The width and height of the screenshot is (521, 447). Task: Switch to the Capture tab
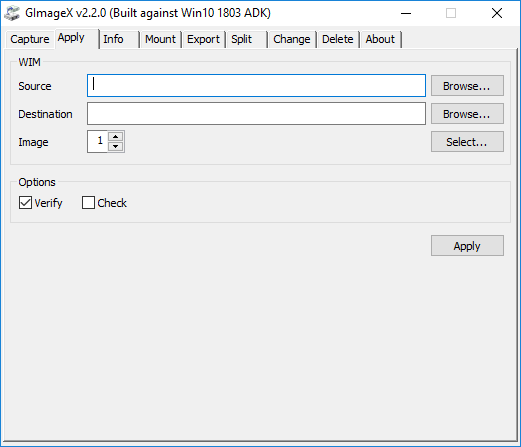pyautogui.click(x=30, y=39)
